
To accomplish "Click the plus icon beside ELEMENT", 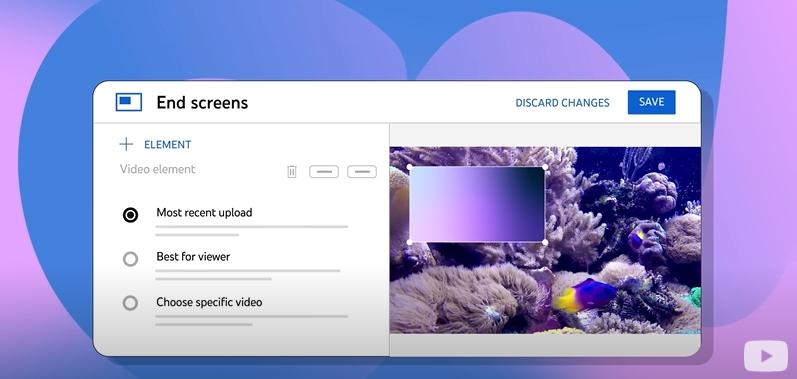I will coord(126,144).
